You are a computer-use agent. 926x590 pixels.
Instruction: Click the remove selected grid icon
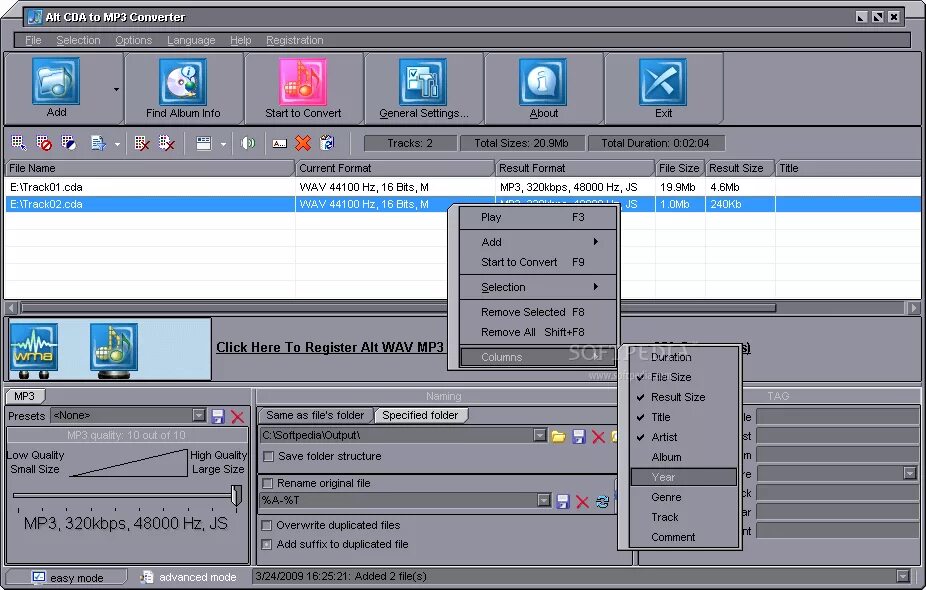coord(142,143)
